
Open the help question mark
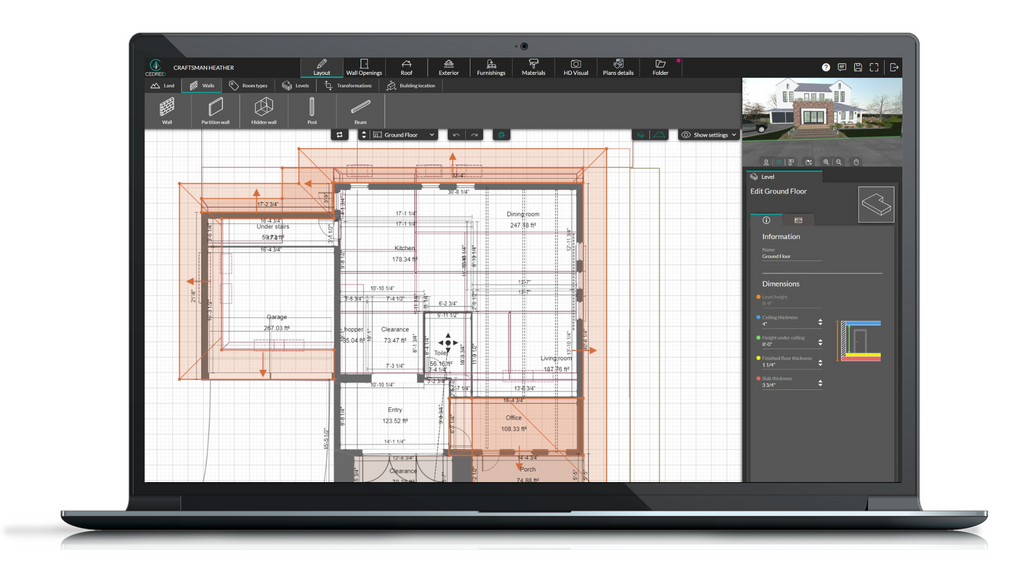(x=826, y=67)
